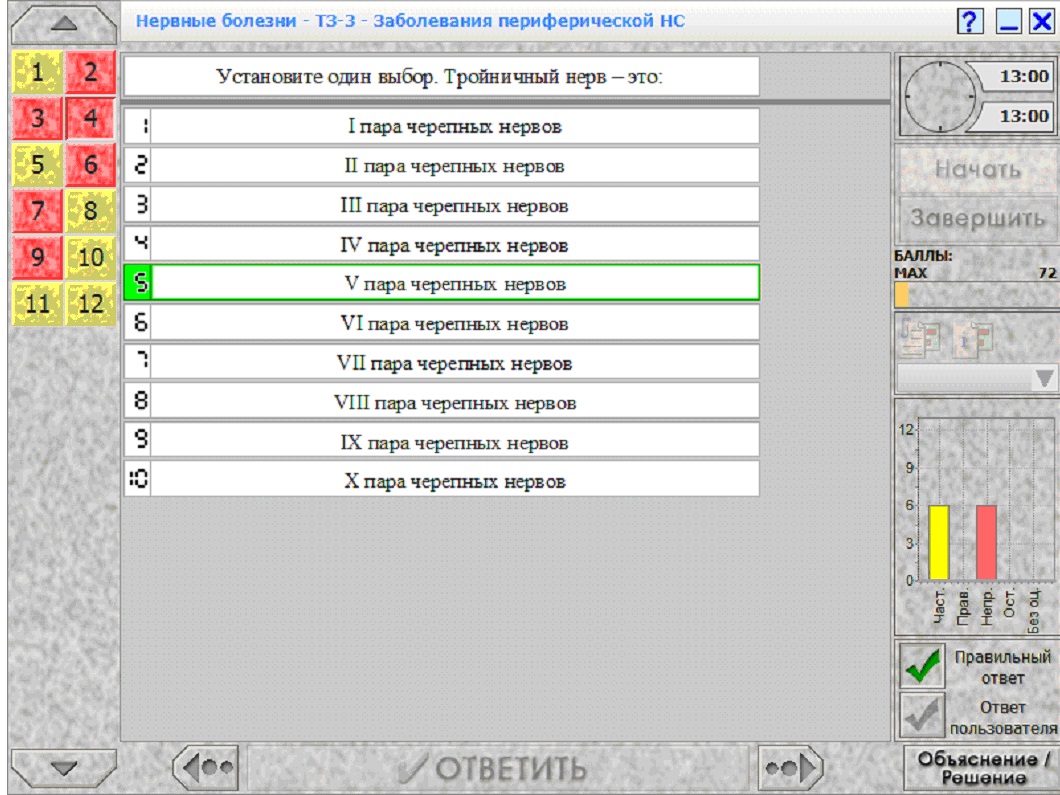Select answer 'IV пара черепных нервов'
Viewport: 1060px width, 795px height.
(441, 245)
